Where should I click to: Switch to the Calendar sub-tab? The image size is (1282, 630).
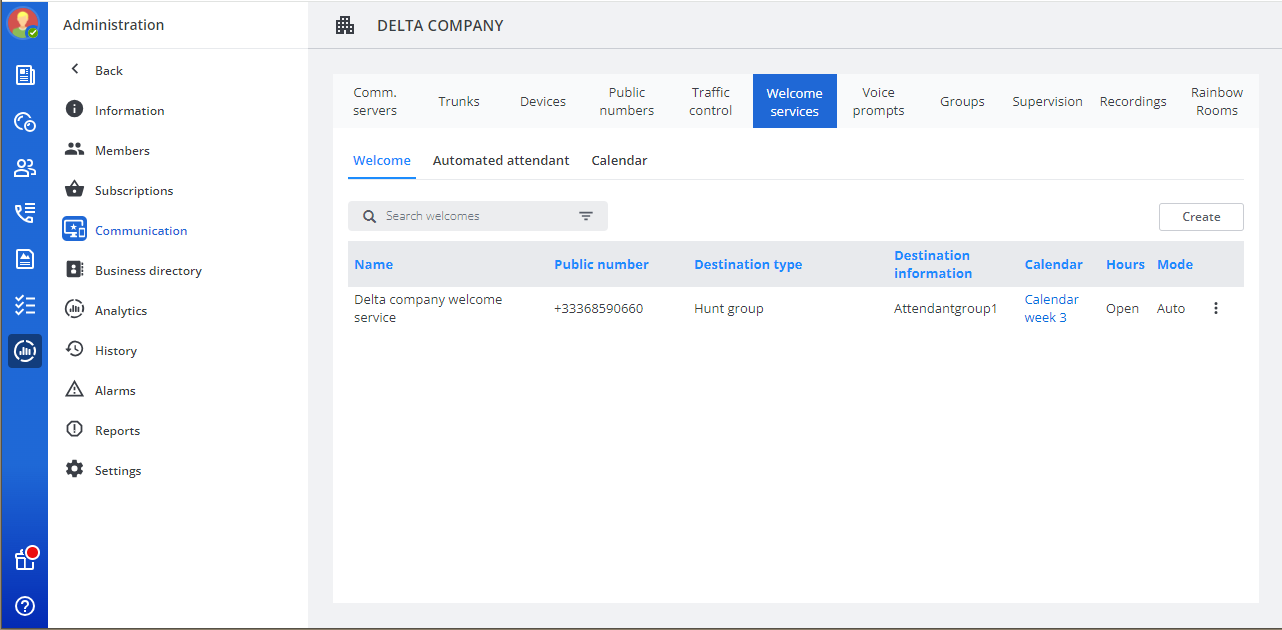point(619,161)
